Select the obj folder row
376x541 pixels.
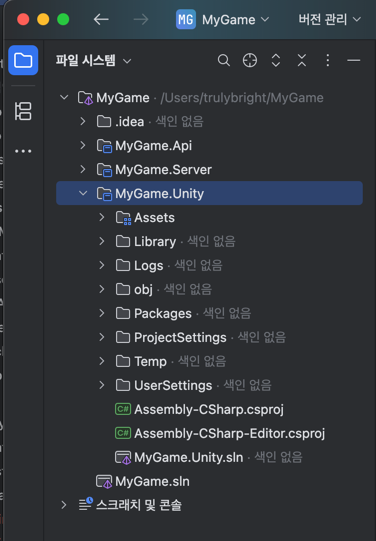pyautogui.click(x=209, y=289)
